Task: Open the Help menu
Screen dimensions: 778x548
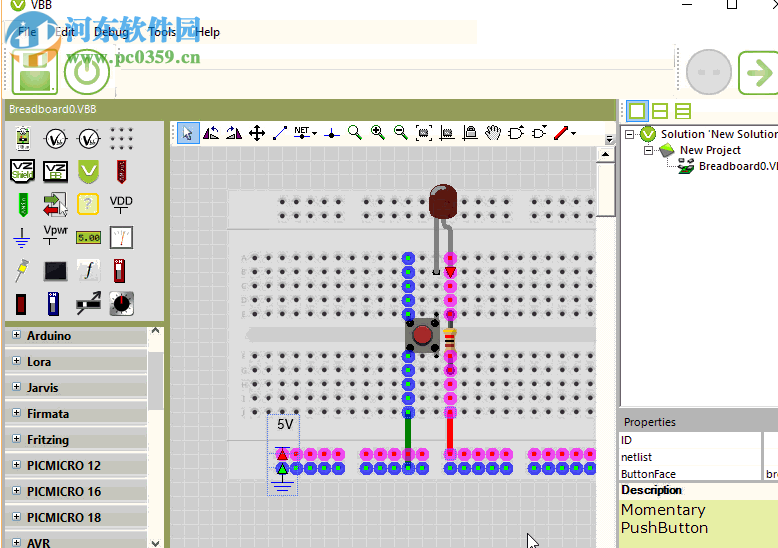Action: click(207, 32)
